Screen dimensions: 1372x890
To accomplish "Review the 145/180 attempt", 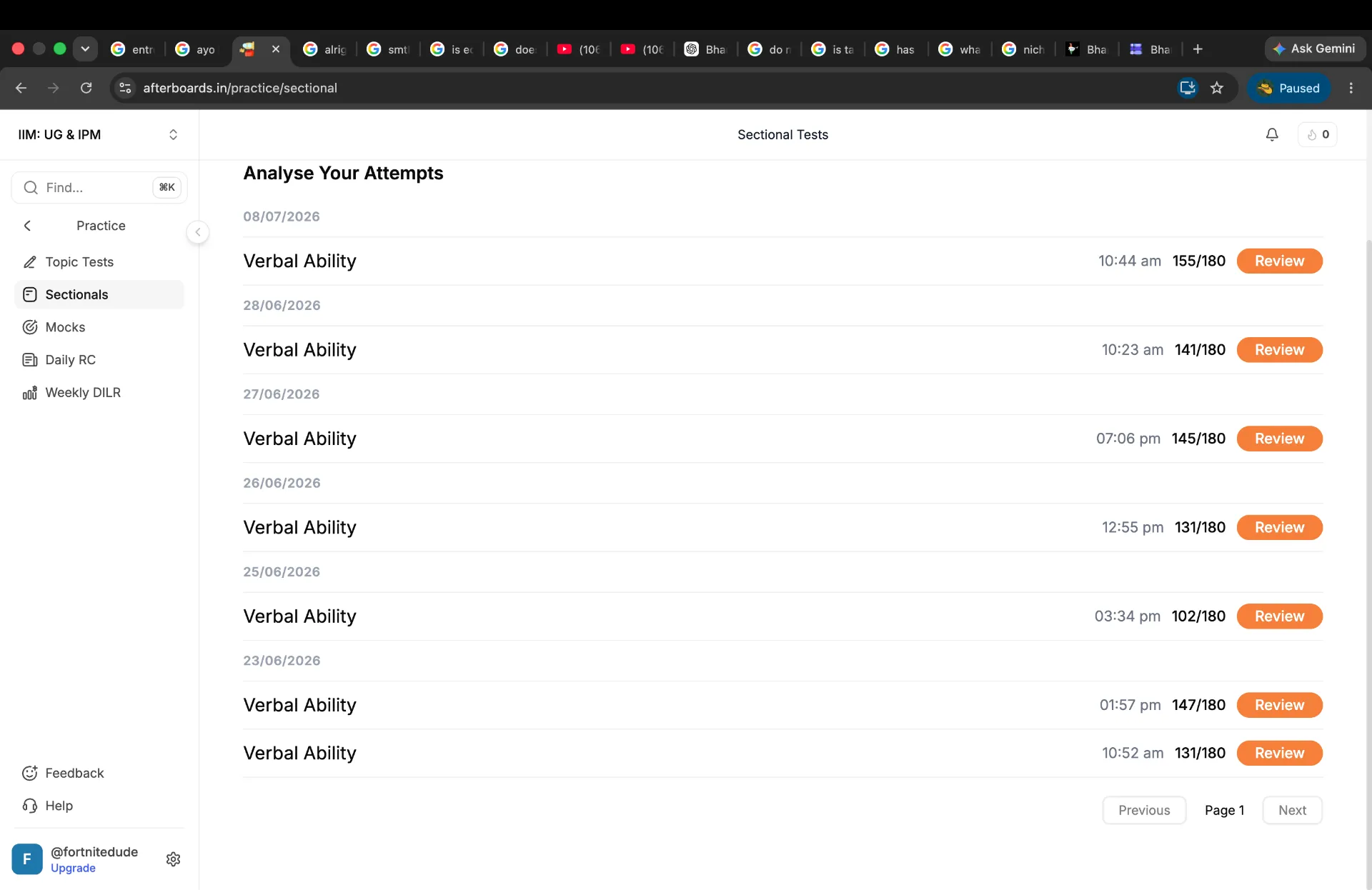I will coord(1279,439).
